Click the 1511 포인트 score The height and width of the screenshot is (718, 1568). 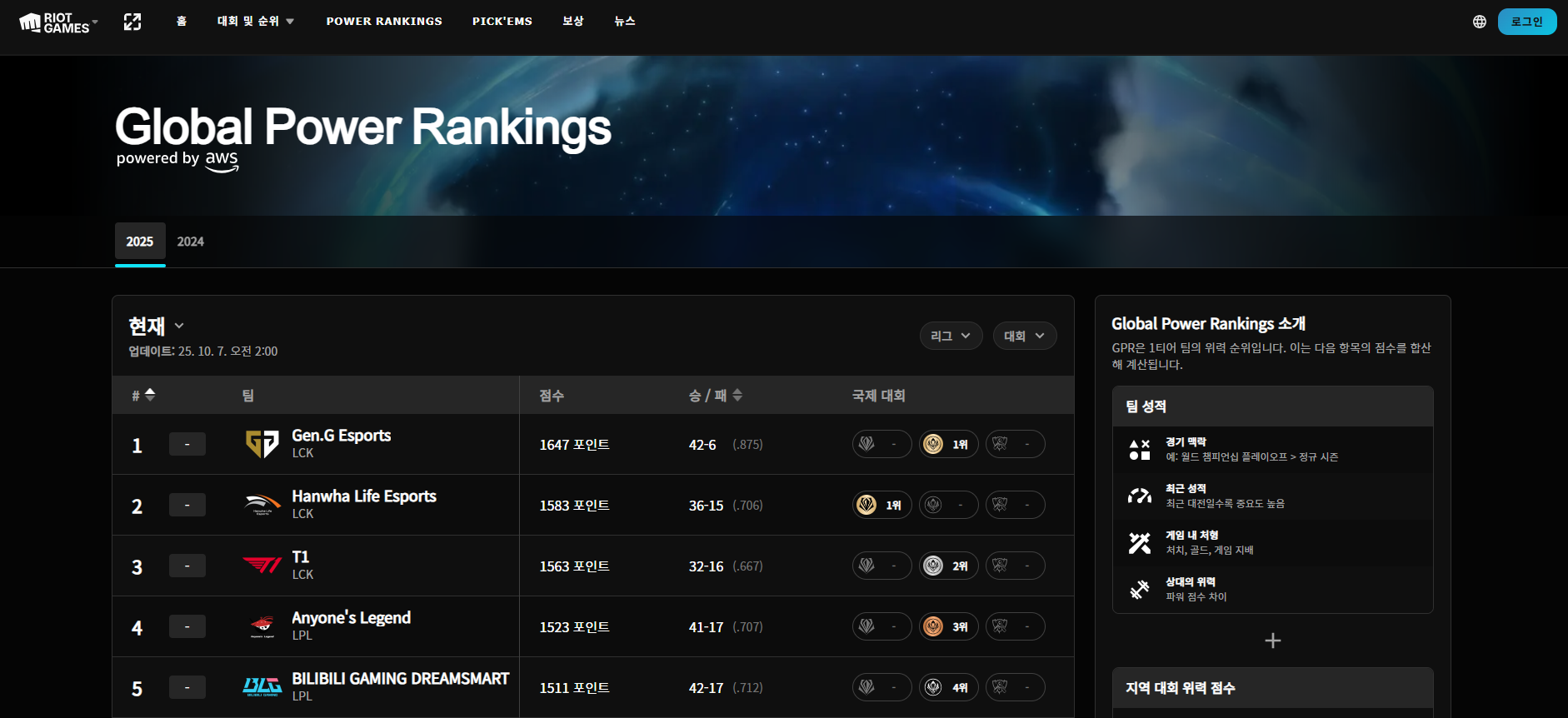point(574,688)
